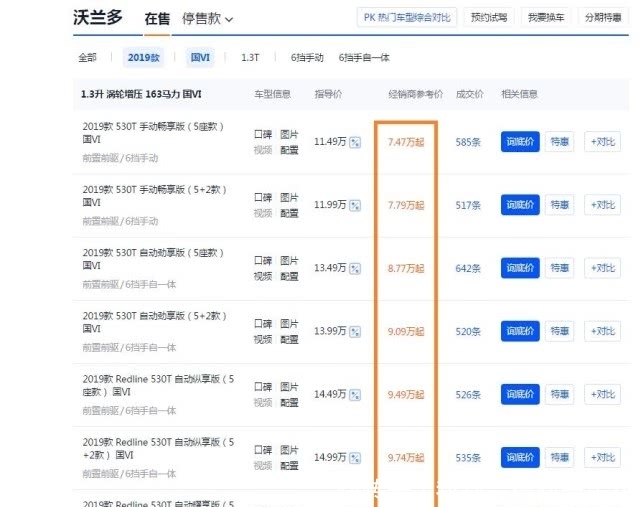Screen dimensions: 641x507
Task: Open 口碑 link in 13.49万 row
Action: tap(263, 260)
